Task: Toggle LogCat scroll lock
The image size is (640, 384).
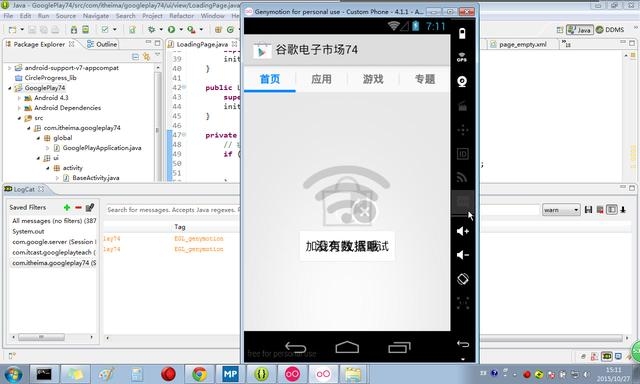Action: pyautogui.click(x=623, y=210)
